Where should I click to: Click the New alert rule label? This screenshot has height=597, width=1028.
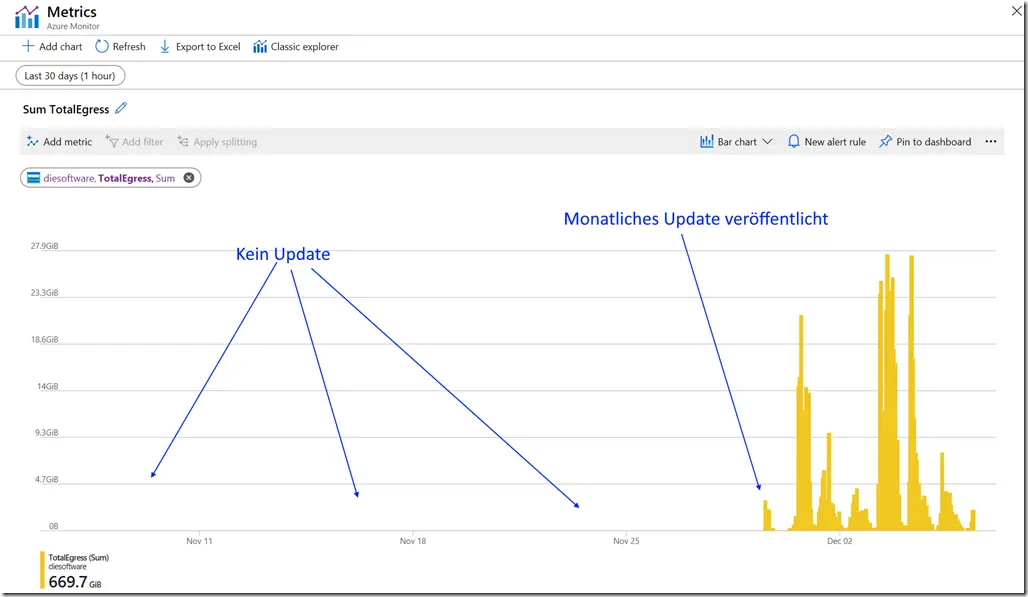pos(835,142)
